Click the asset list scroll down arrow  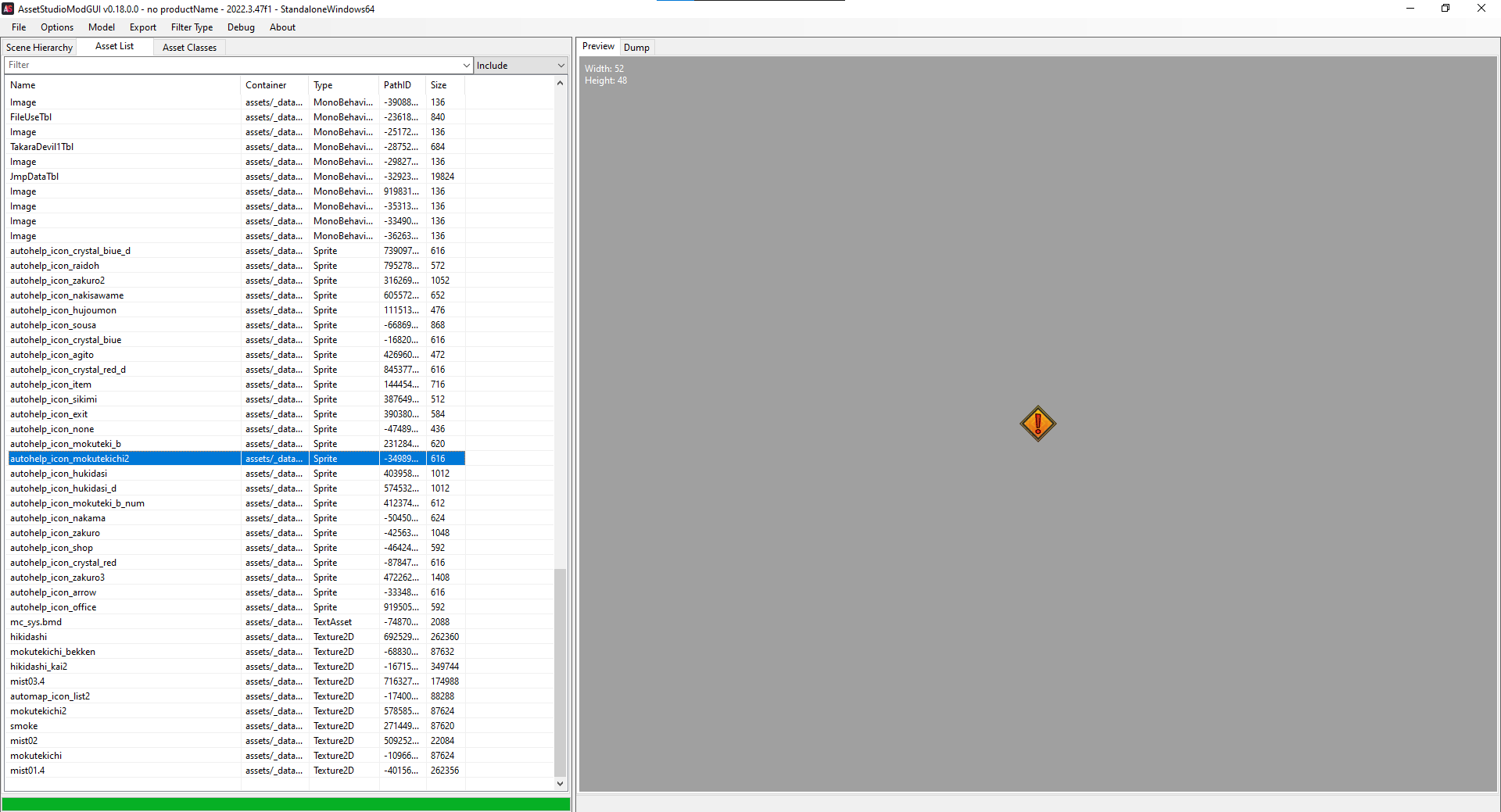(560, 783)
